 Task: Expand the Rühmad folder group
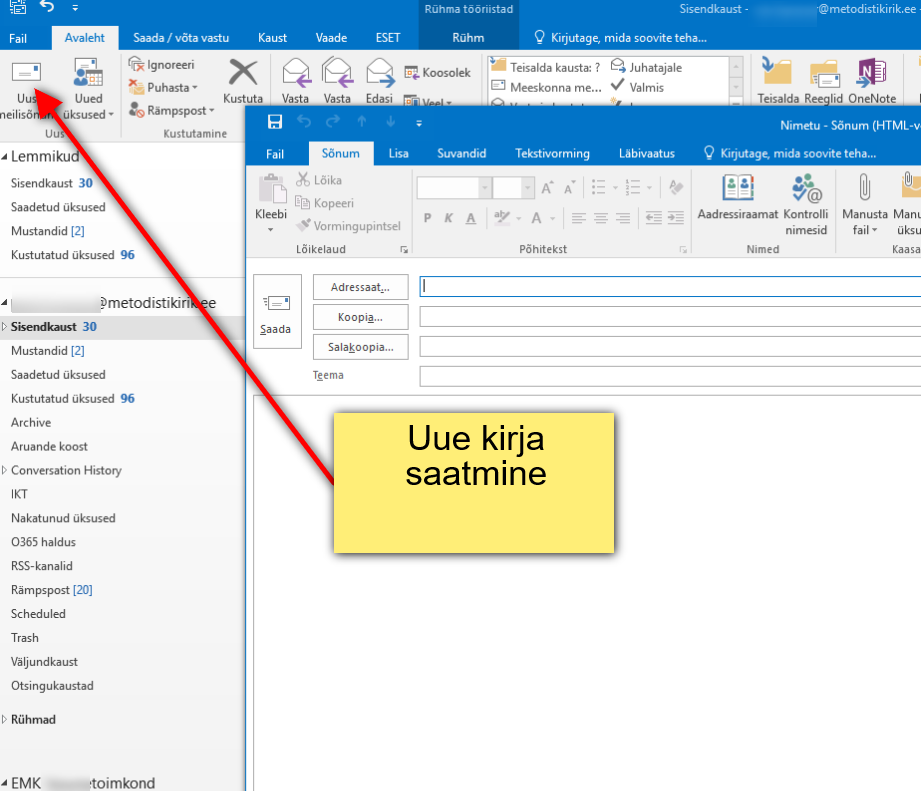[x=5, y=719]
